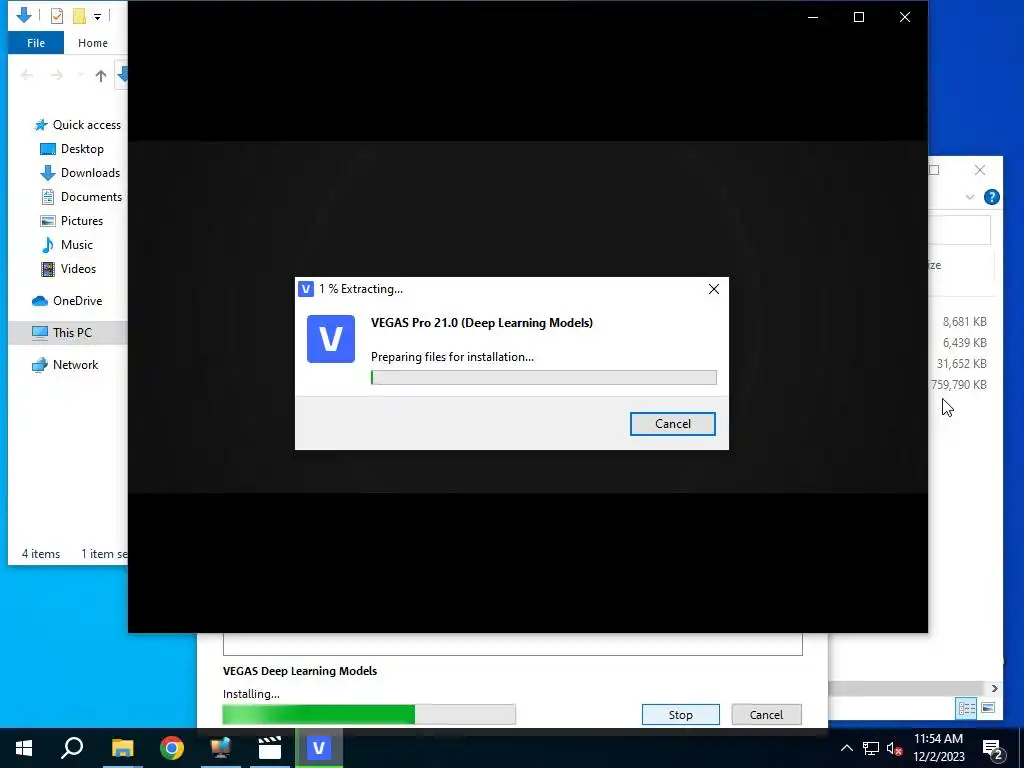The width and height of the screenshot is (1024, 768).
Task: Click the OneDrive cloud icon
Action: click(x=40, y=301)
